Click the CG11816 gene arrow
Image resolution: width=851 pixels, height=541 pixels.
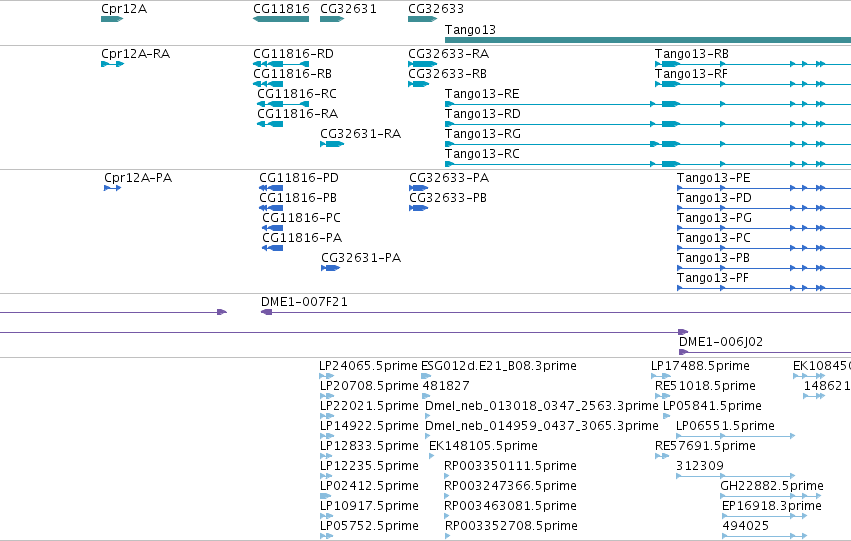coord(281,19)
